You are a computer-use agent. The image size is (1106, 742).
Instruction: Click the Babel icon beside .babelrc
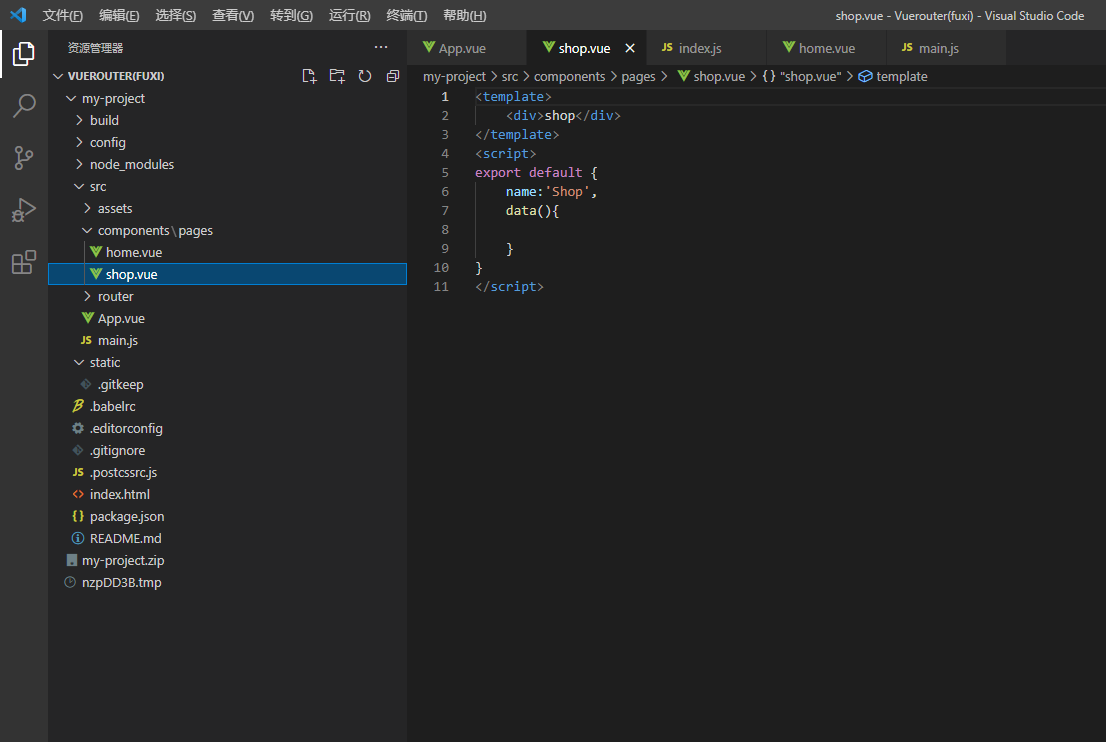(78, 406)
